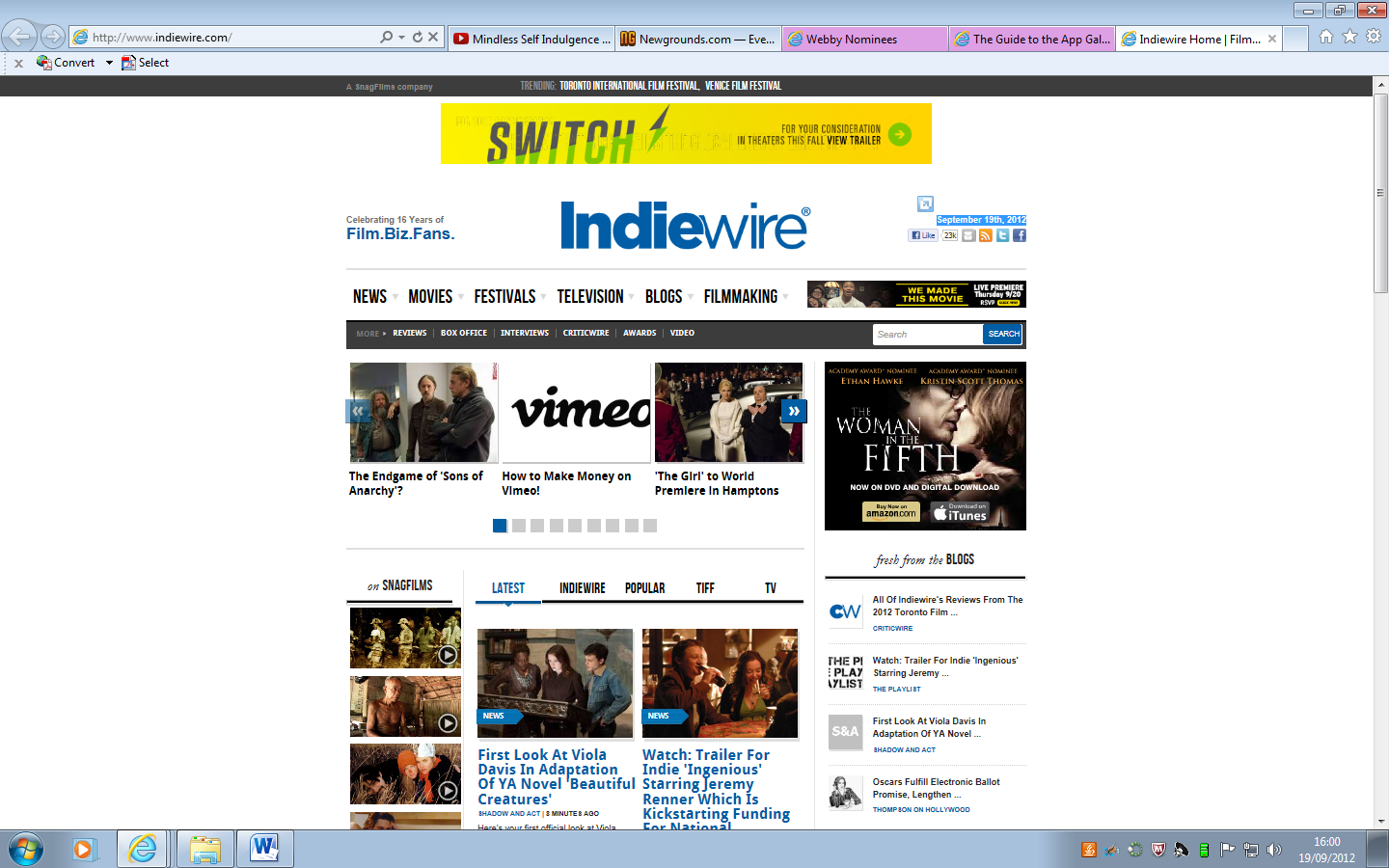Open Windows Media Player from the taskbar
This screenshot has height=868, width=1389.
point(83,850)
